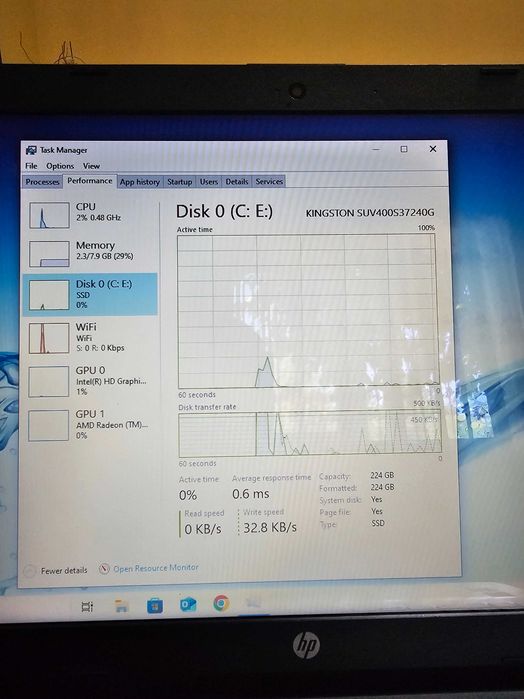This screenshot has height=699, width=524.
Task: Click the 0% Active time value
Action: [188, 495]
